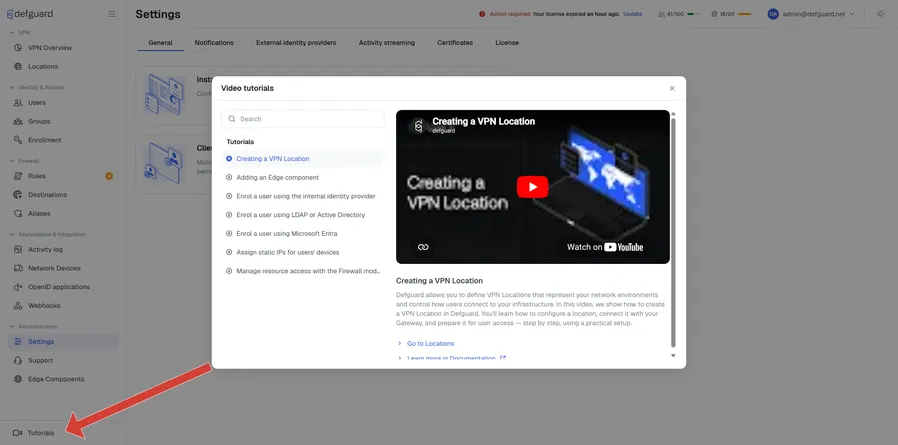Select Enrol user using internal identity provider
Screen dimensions: 898x445
coord(303,196)
